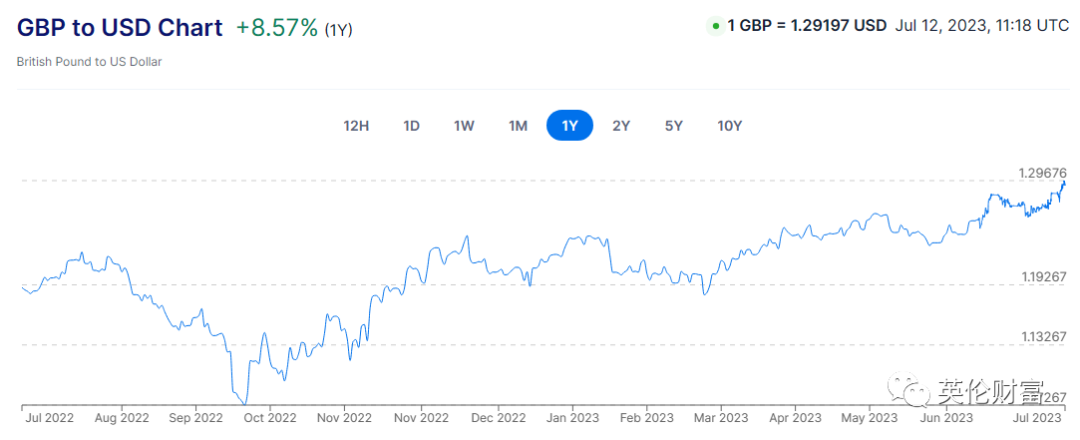Click the 1.19267 gridline label

(x=1043, y=276)
